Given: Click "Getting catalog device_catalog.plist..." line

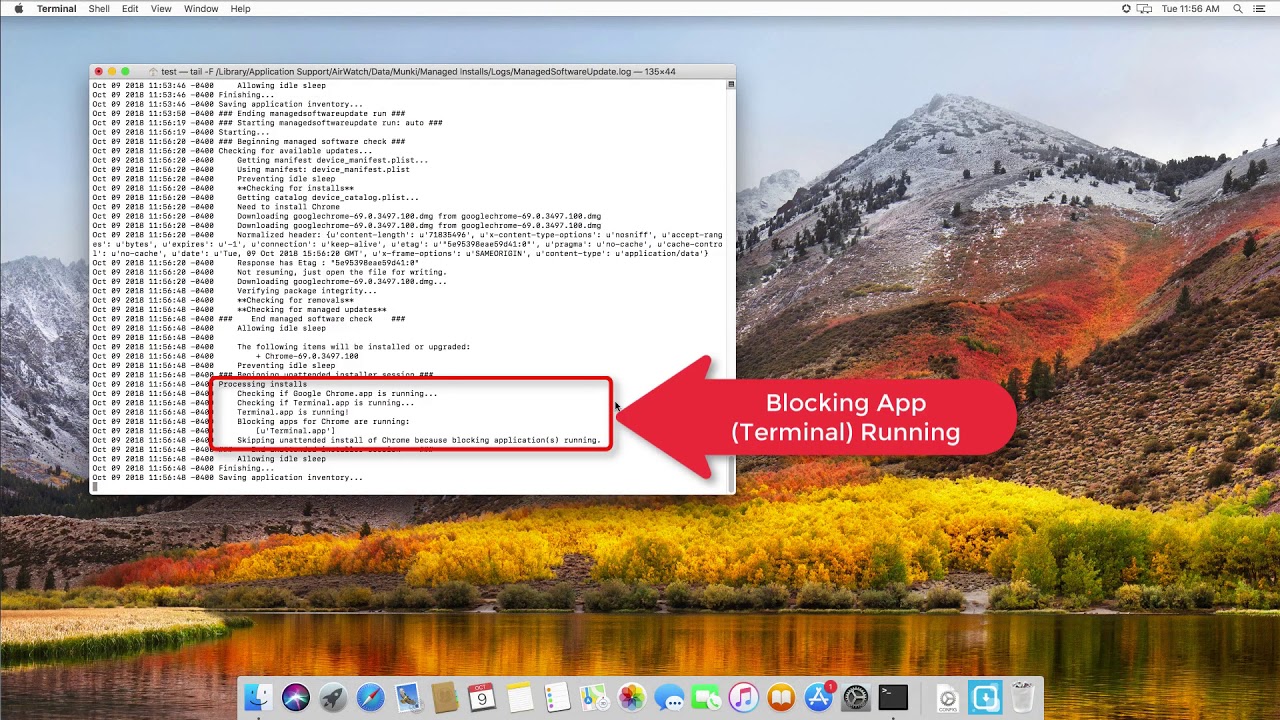Looking at the screenshot, I should coord(328,197).
